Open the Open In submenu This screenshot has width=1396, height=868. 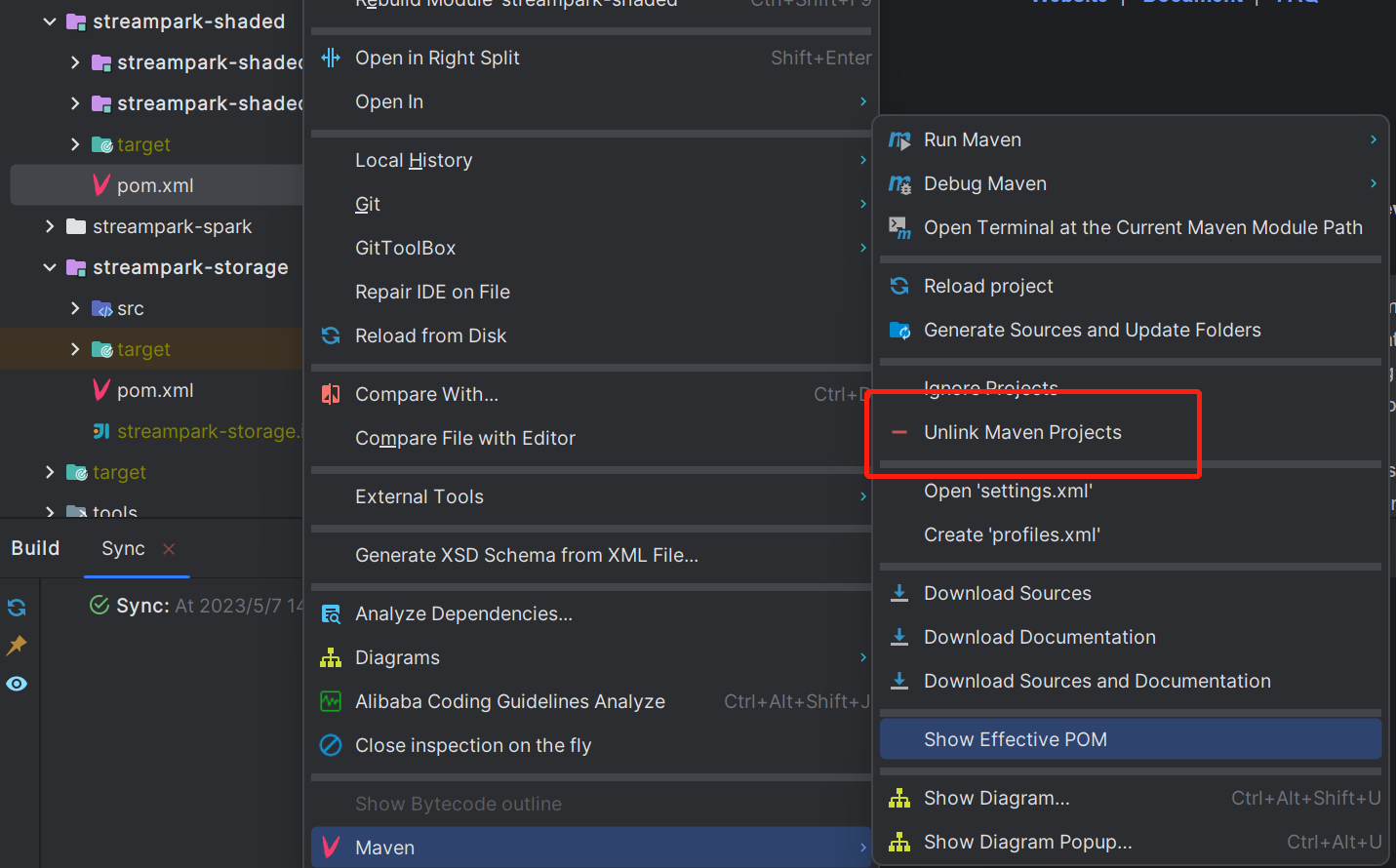point(591,101)
